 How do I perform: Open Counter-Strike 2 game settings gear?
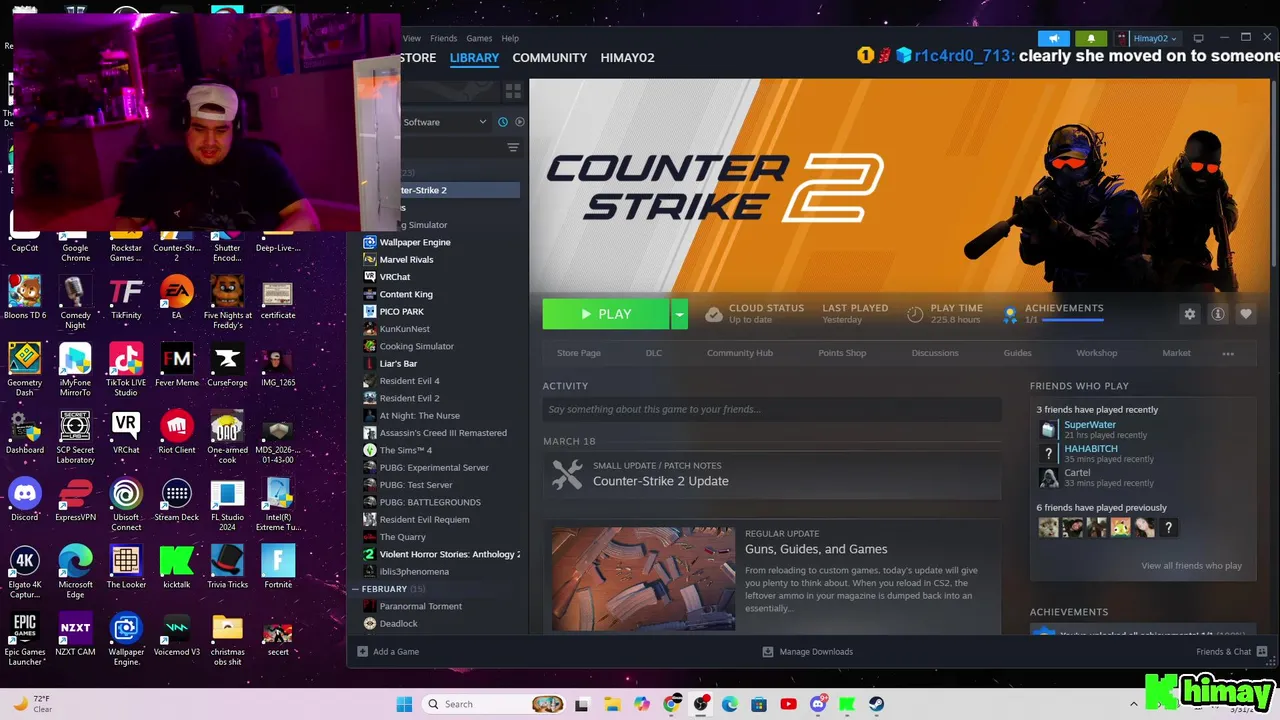(x=1189, y=314)
